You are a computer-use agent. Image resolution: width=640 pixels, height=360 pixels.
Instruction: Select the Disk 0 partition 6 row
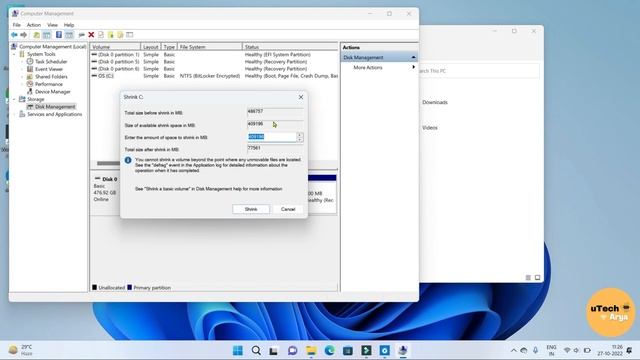point(214,69)
